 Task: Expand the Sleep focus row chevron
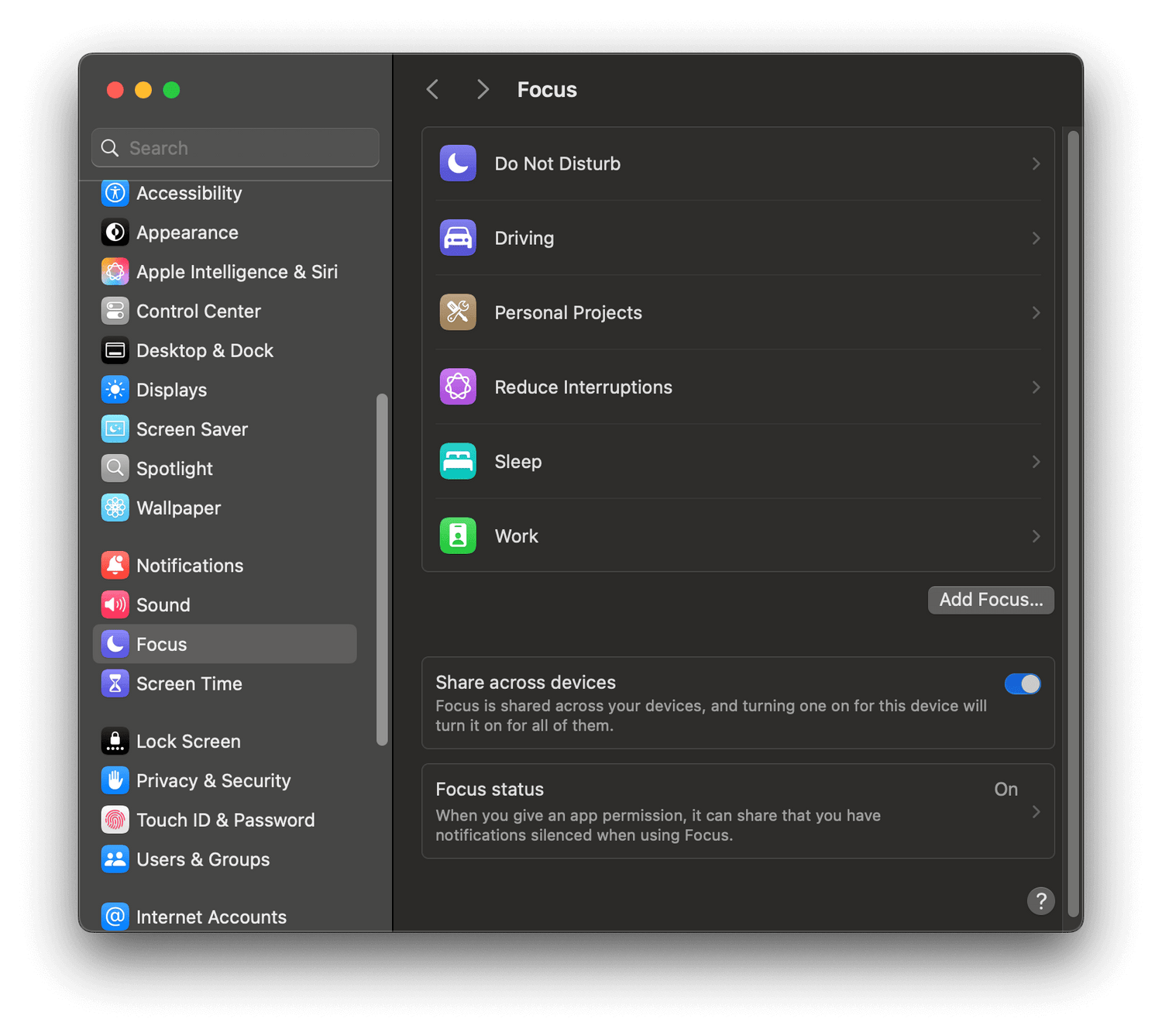pos(1036,461)
